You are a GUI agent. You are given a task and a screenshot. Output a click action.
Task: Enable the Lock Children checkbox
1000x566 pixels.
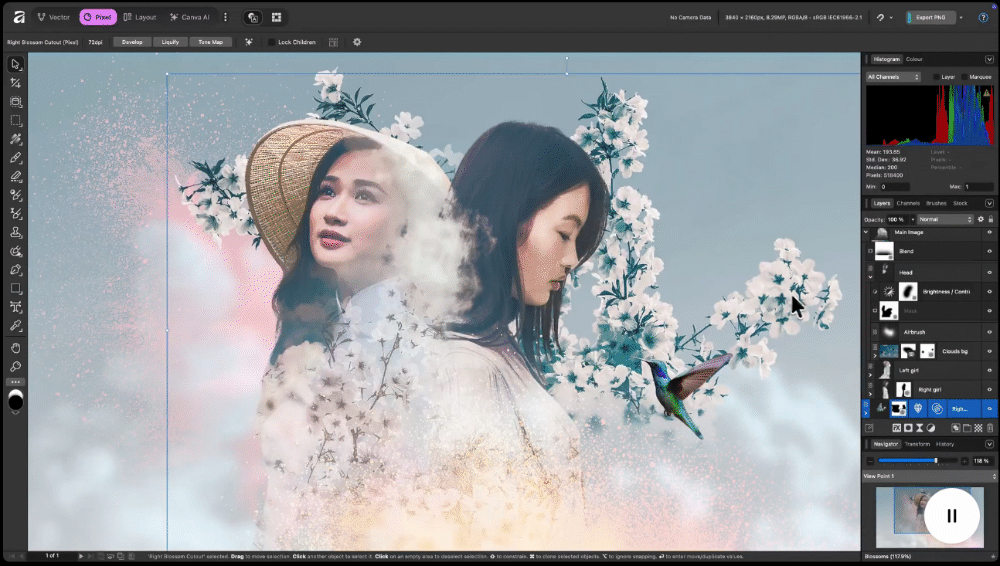[271, 42]
